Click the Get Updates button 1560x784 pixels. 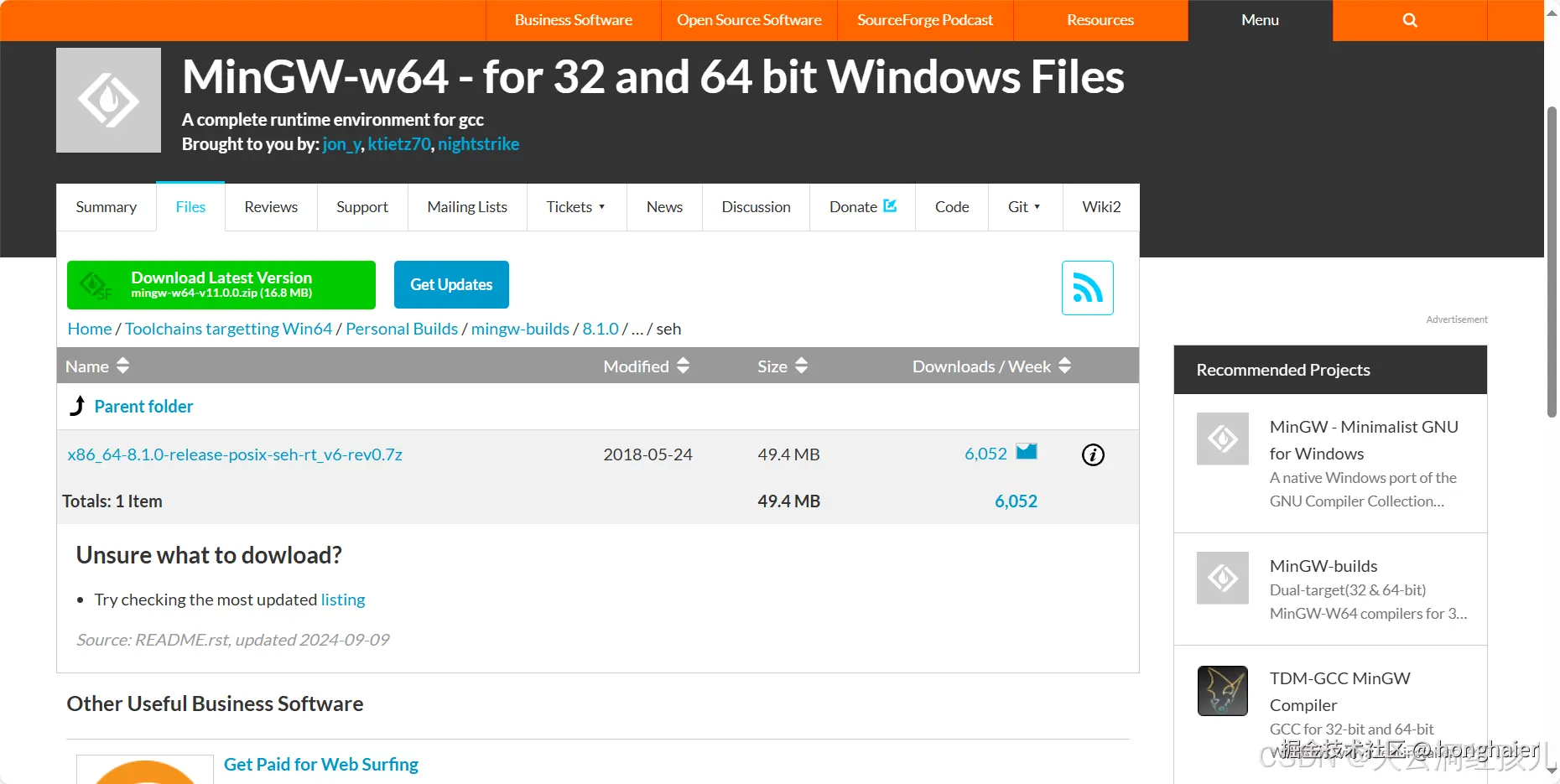pyautogui.click(x=451, y=284)
